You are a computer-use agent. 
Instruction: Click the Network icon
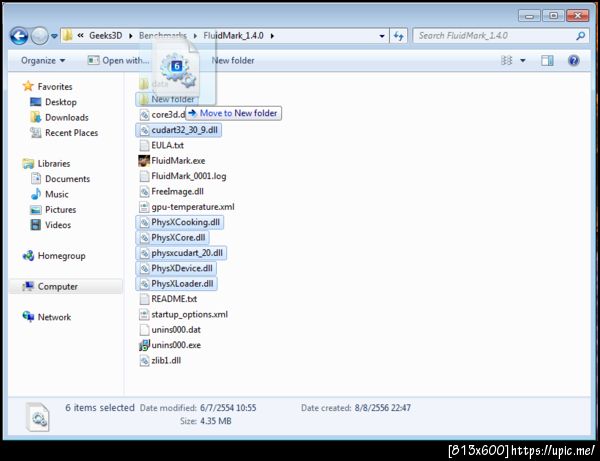coord(28,317)
